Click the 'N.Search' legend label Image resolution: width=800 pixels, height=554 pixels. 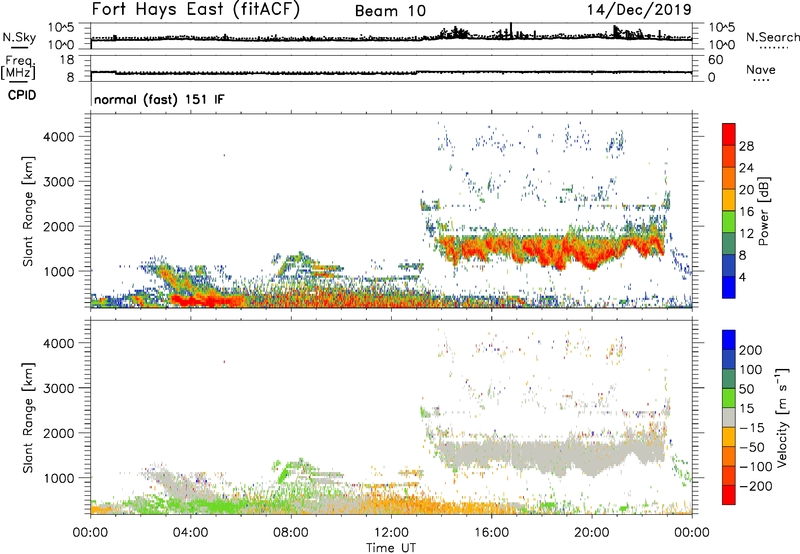tap(772, 37)
